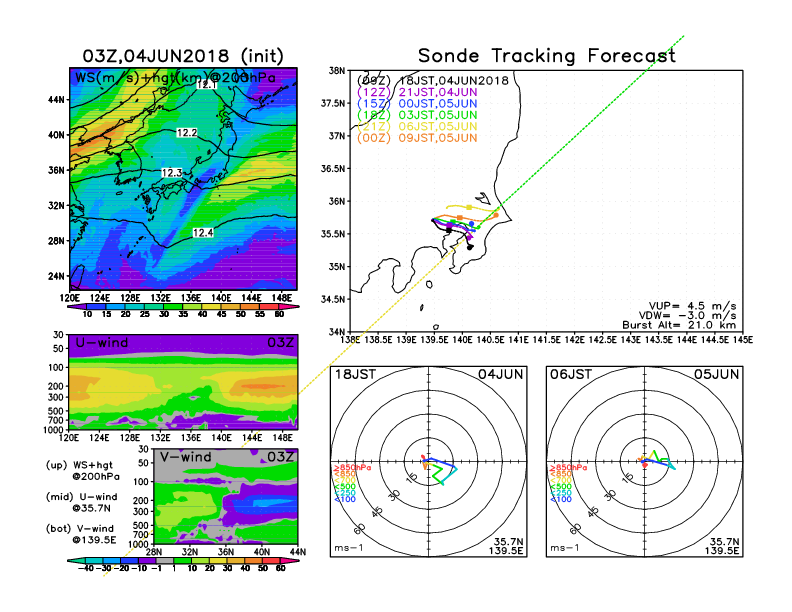Image resolution: width=792 pixels, height=612 pixels.
Task: Click the "V-wind" panel label
Action: pyautogui.click(x=185, y=457)
